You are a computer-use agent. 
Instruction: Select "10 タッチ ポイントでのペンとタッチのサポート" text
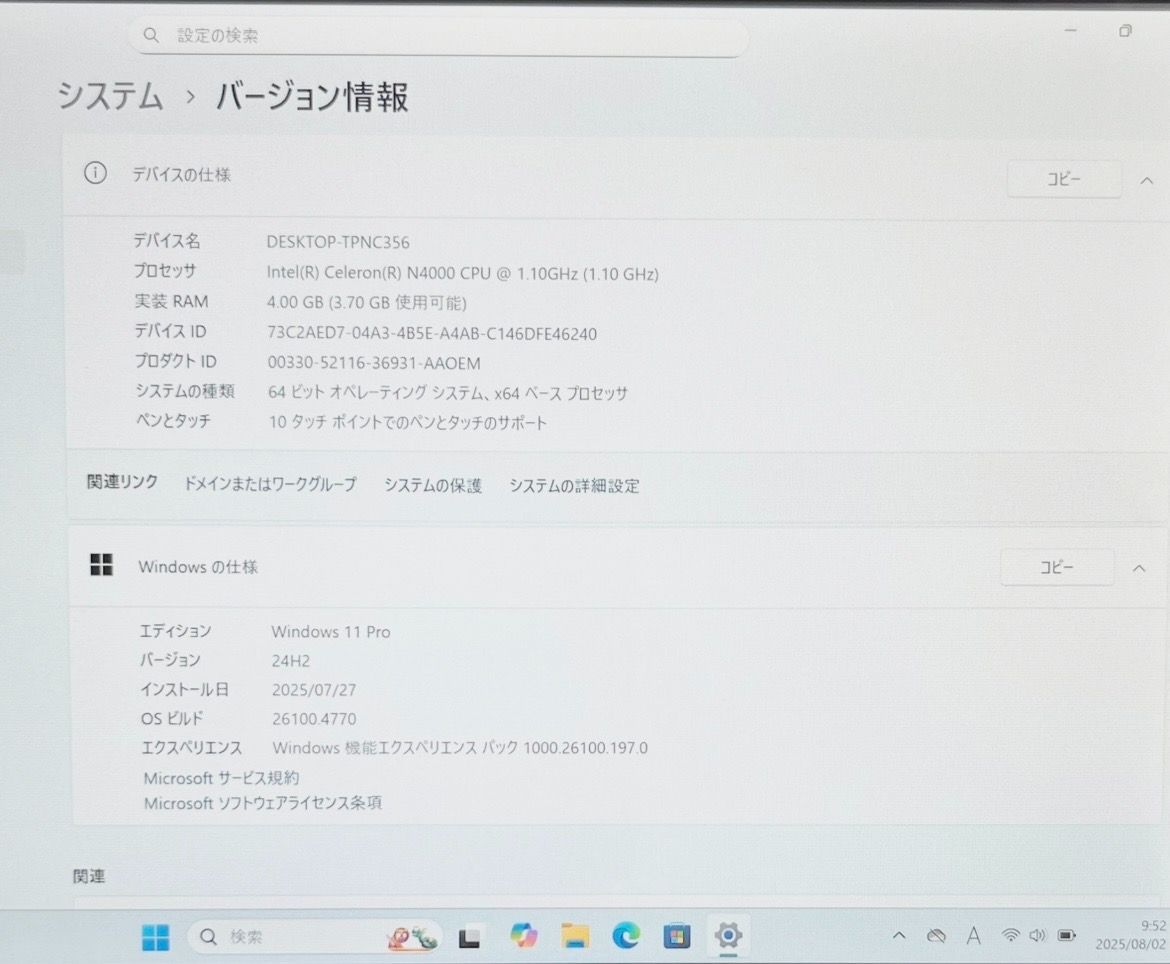tap(407, 422)
